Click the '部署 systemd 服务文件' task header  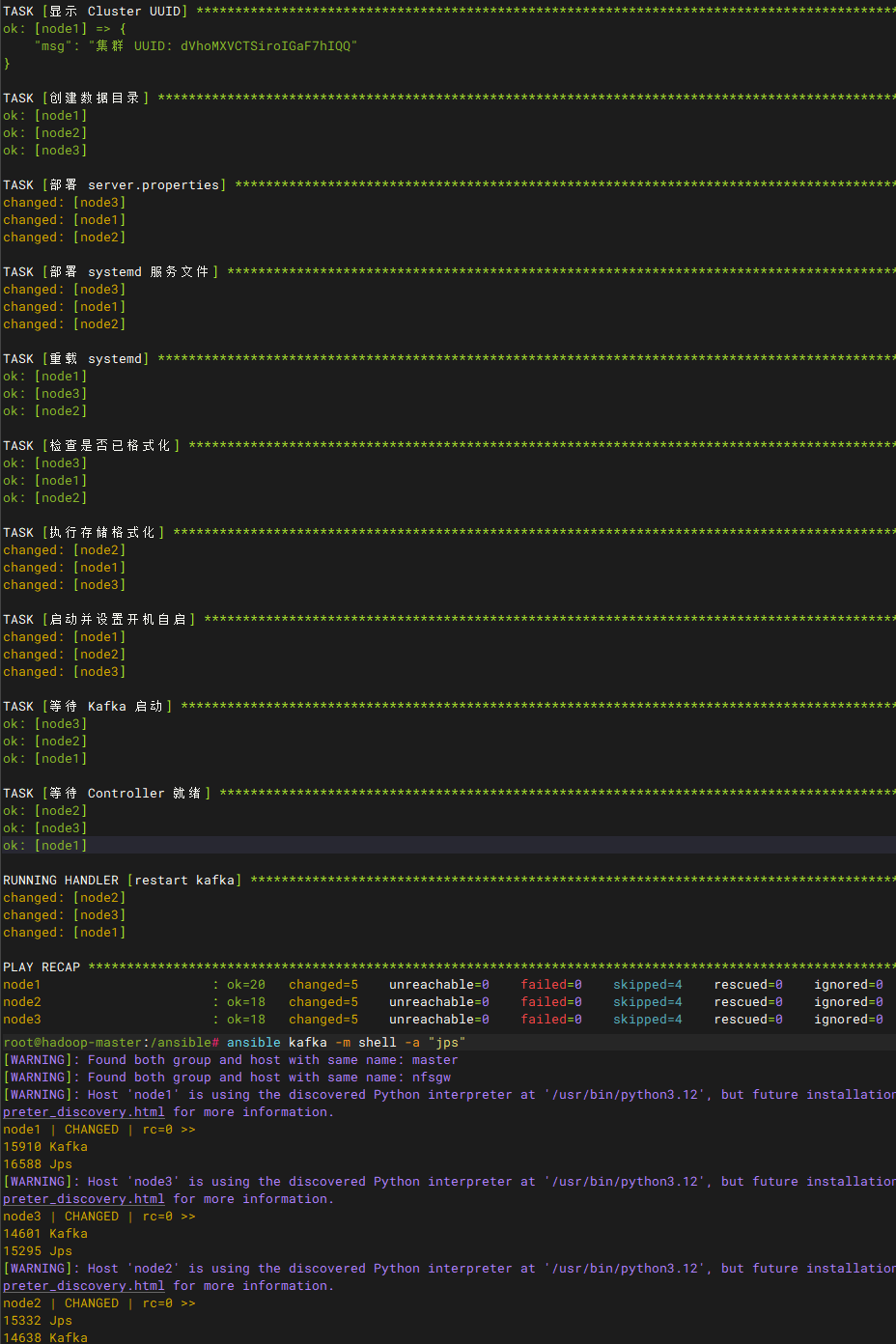(x=449, y=272)
